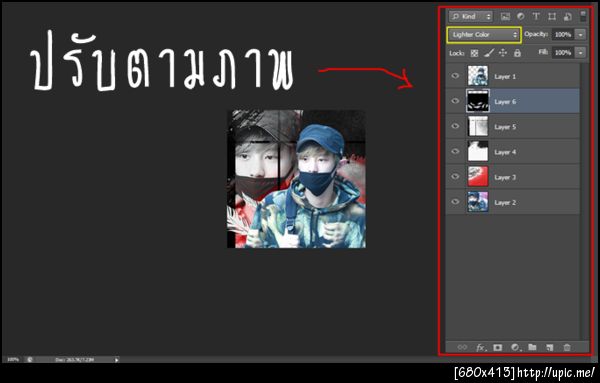Select the Layer 6 name
This screenshot has width=600, height=383.
[505, 102]
